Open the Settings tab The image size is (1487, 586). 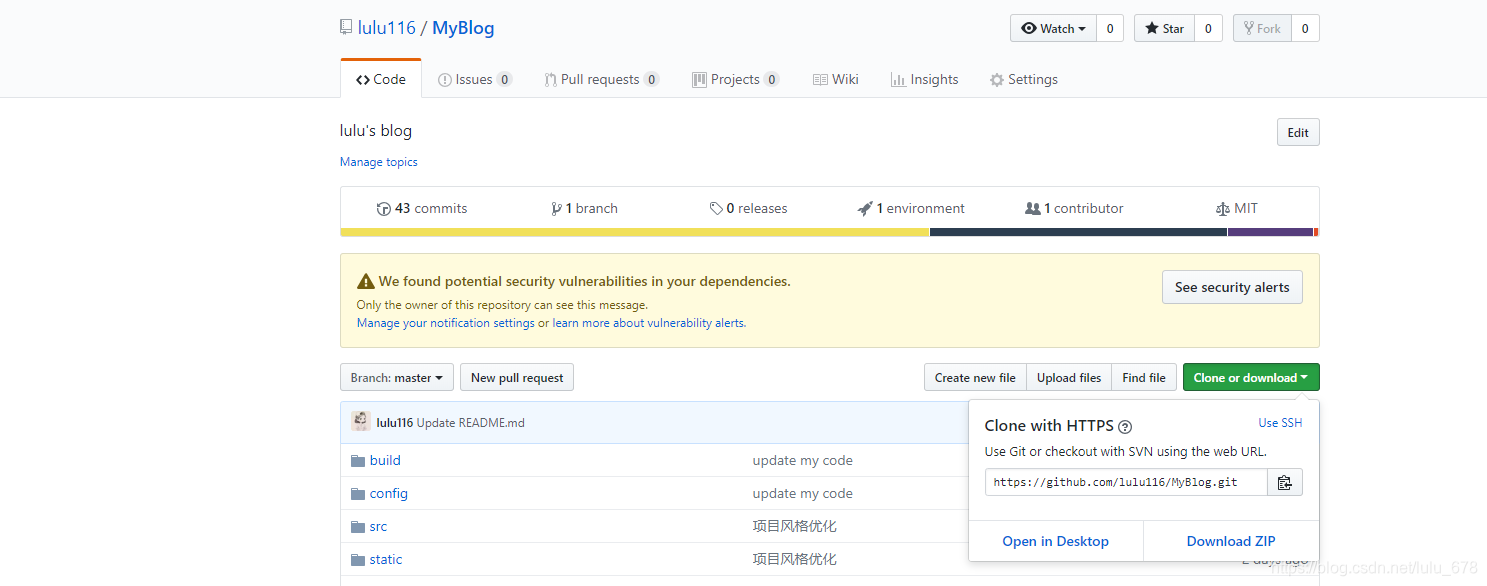click(x=1023, y=79)
